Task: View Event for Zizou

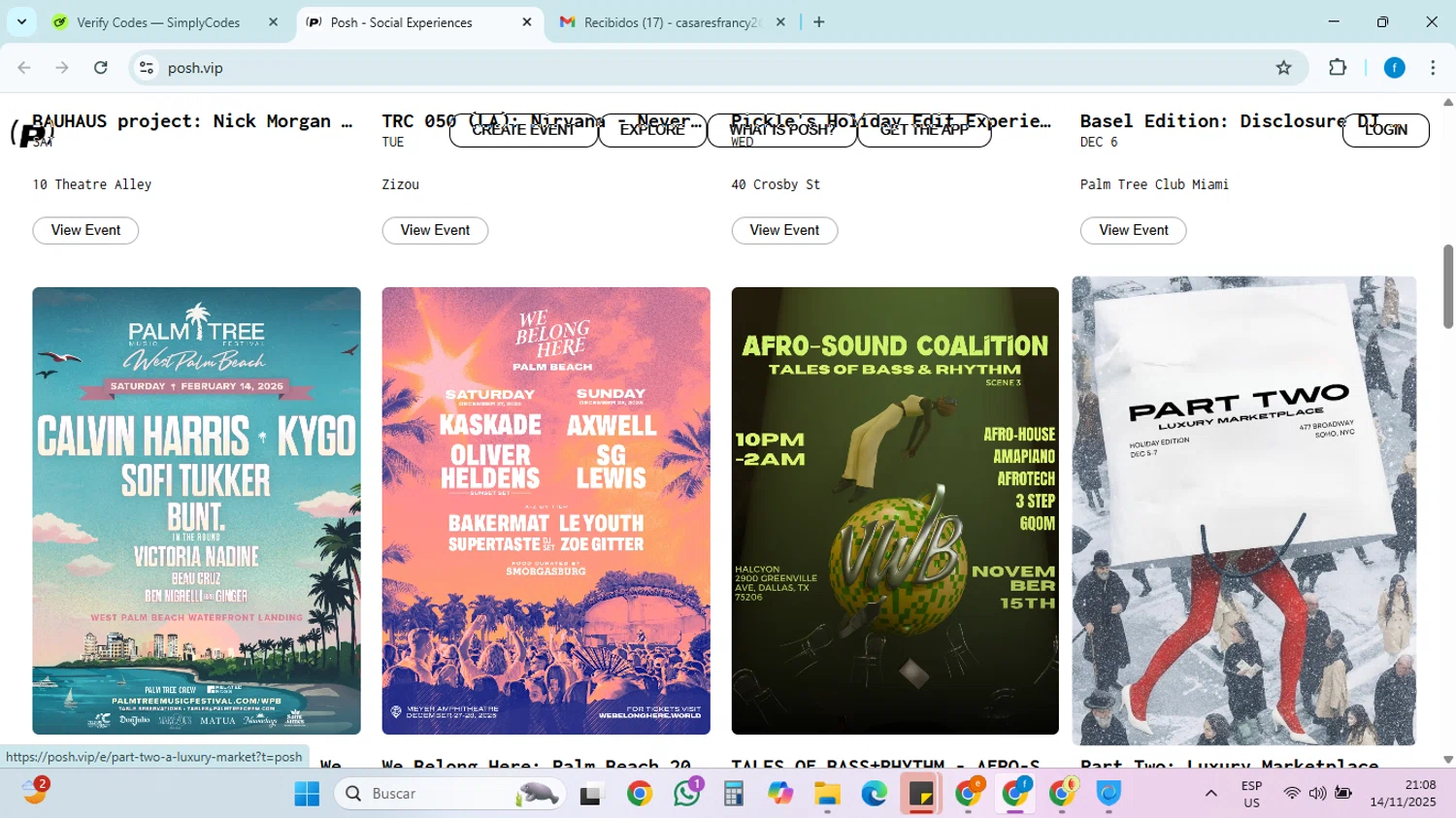Action: click(435, 230)
